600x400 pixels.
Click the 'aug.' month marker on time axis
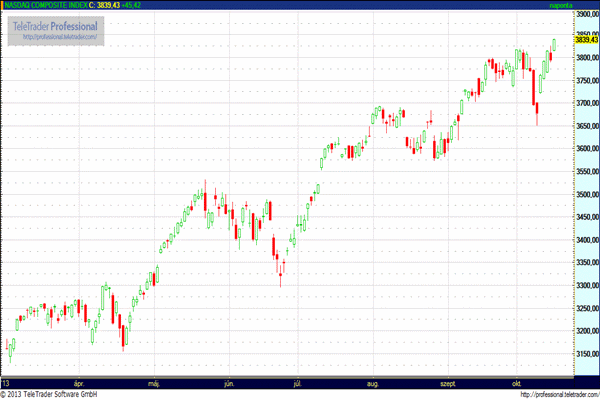pos(374,383)
